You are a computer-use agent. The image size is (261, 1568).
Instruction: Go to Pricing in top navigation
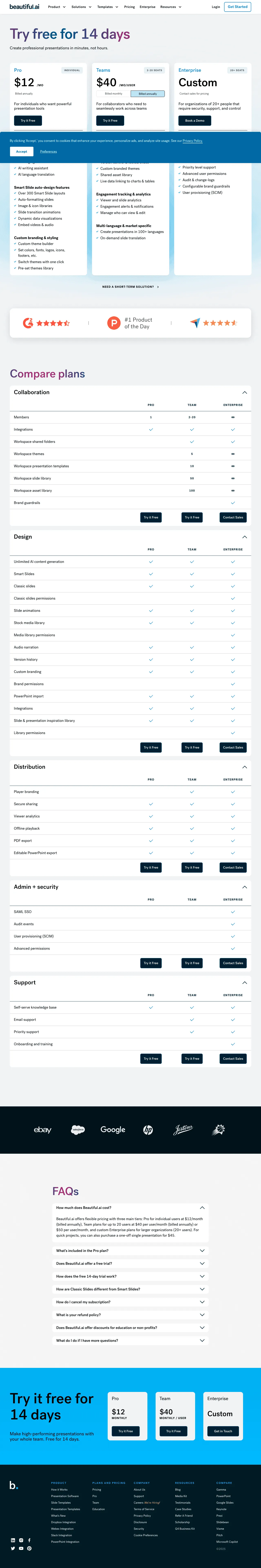[x=129, y=7]
